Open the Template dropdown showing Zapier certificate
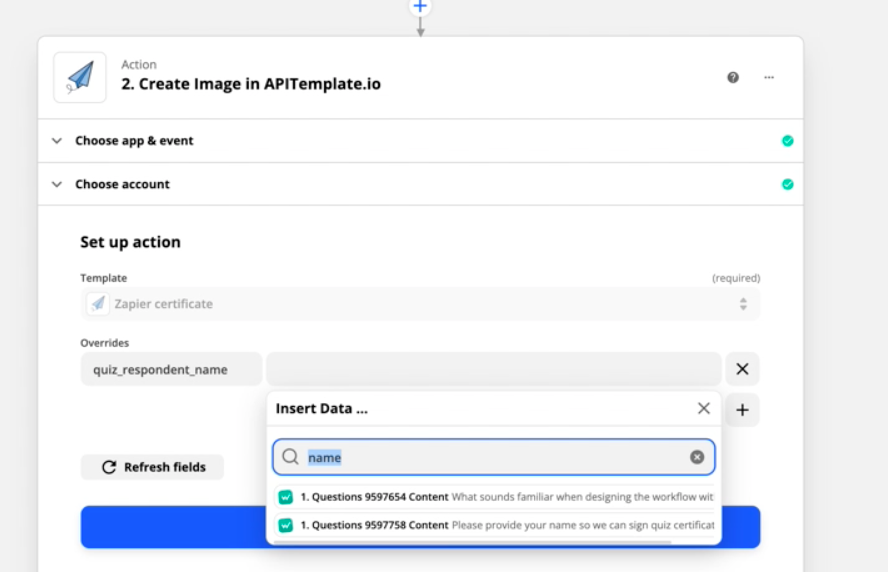 point(420,304)
